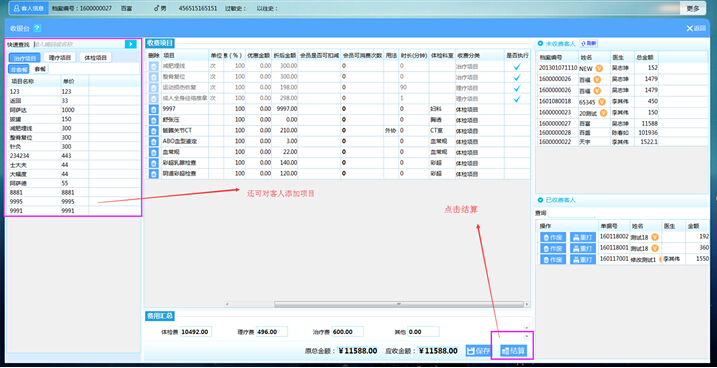Delete the 0.00 discounted-amount charge row

pos(154,120)
